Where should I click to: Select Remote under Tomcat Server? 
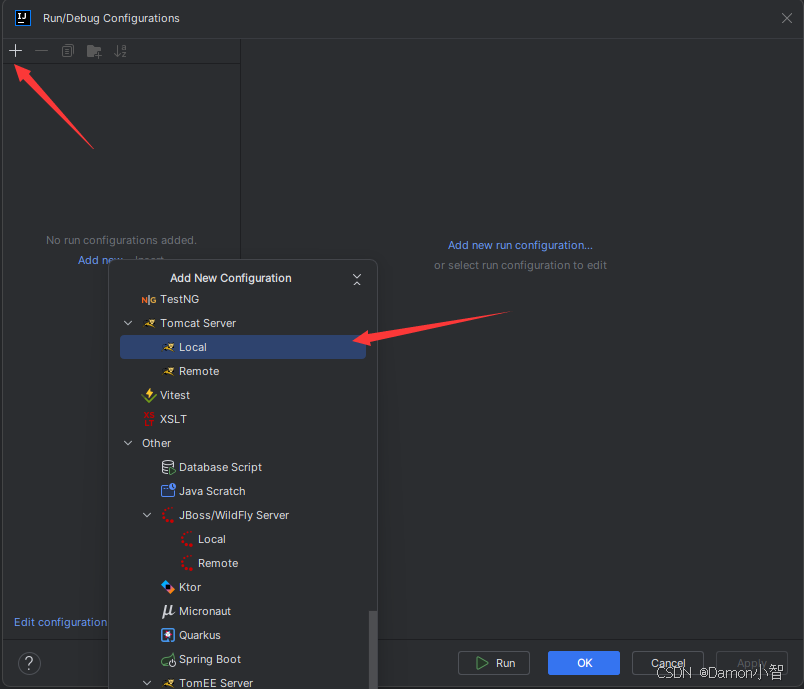pyautogui.click(x=243, y=371)
